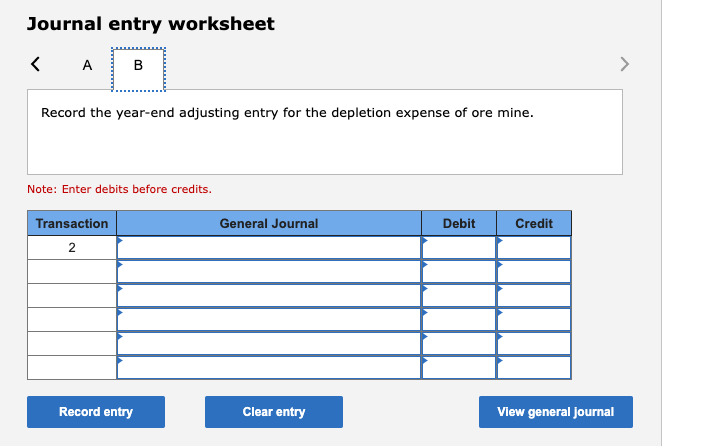Go to next entry with right chevron
Screen dimensions: 709x446
pyautogui.click(x=624, y=64)
